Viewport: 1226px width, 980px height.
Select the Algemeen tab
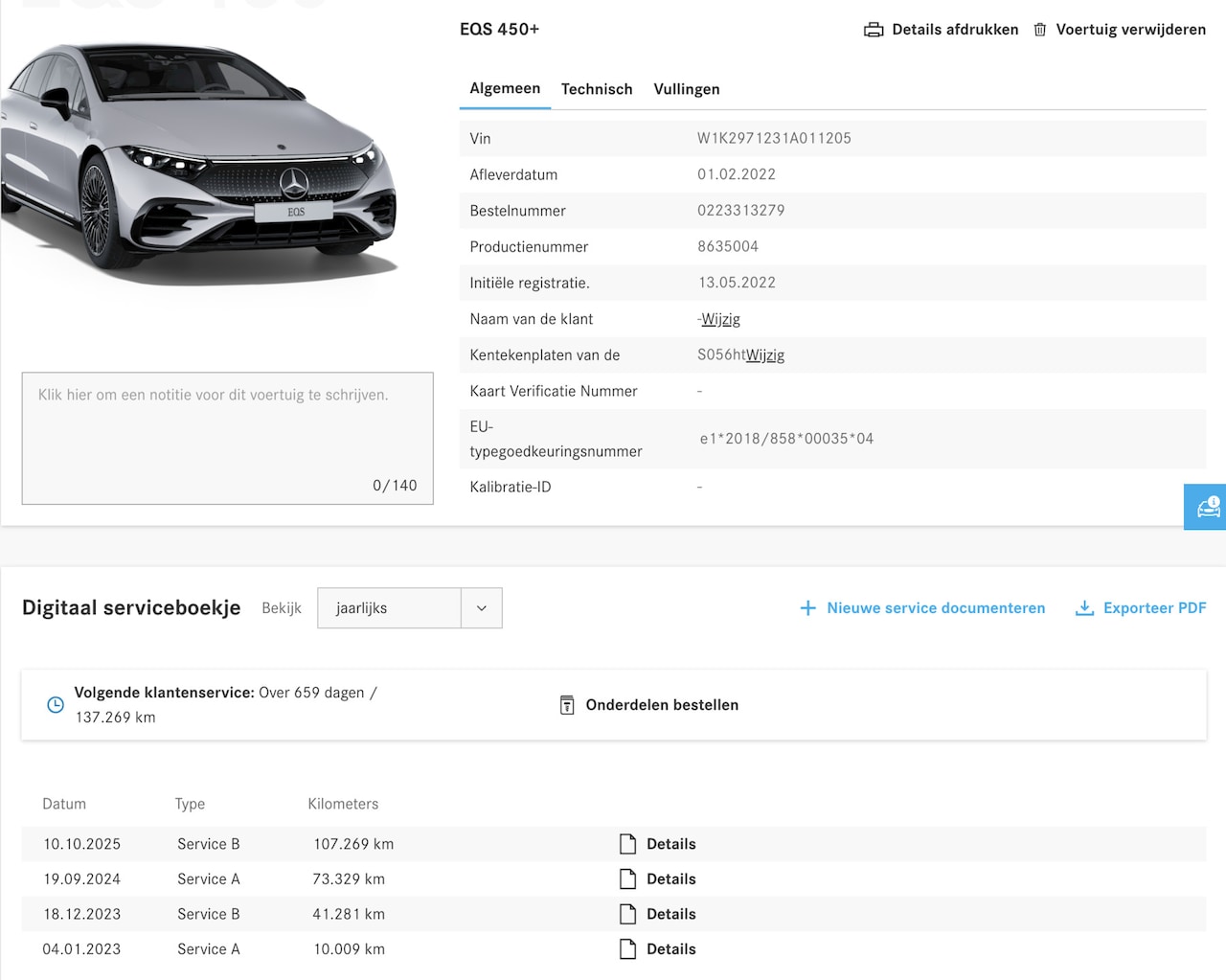(505, 88)
